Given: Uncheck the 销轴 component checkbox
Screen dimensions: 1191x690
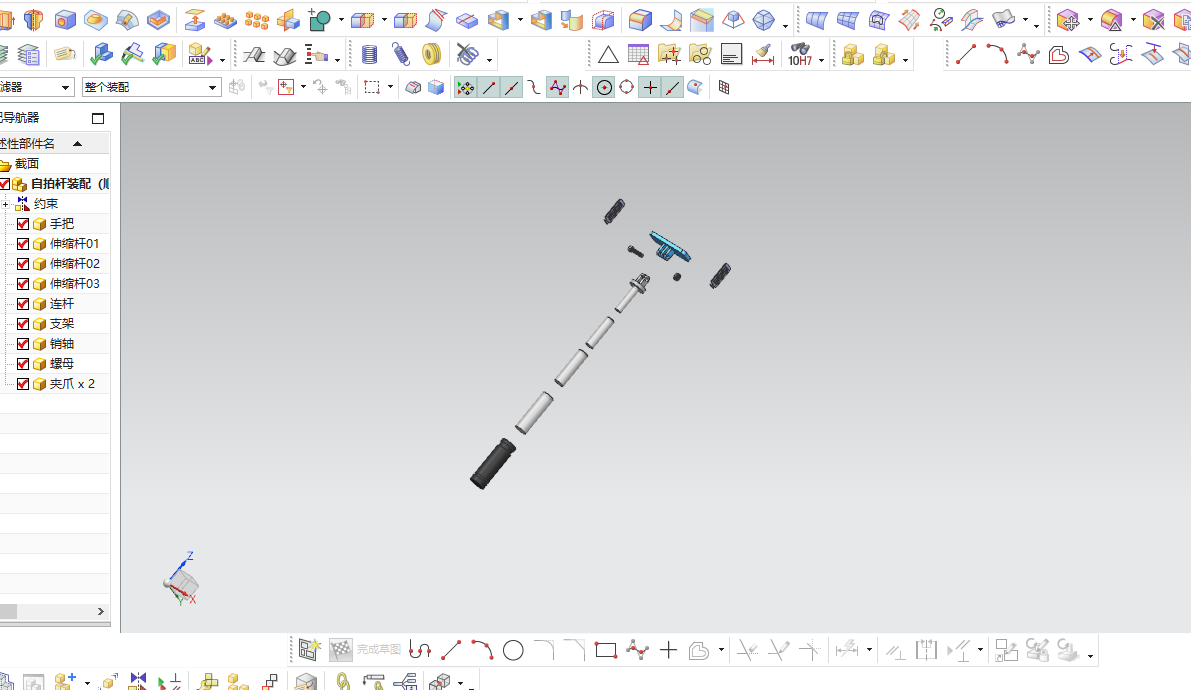Looking at the screenshot, I should [23, 344].
